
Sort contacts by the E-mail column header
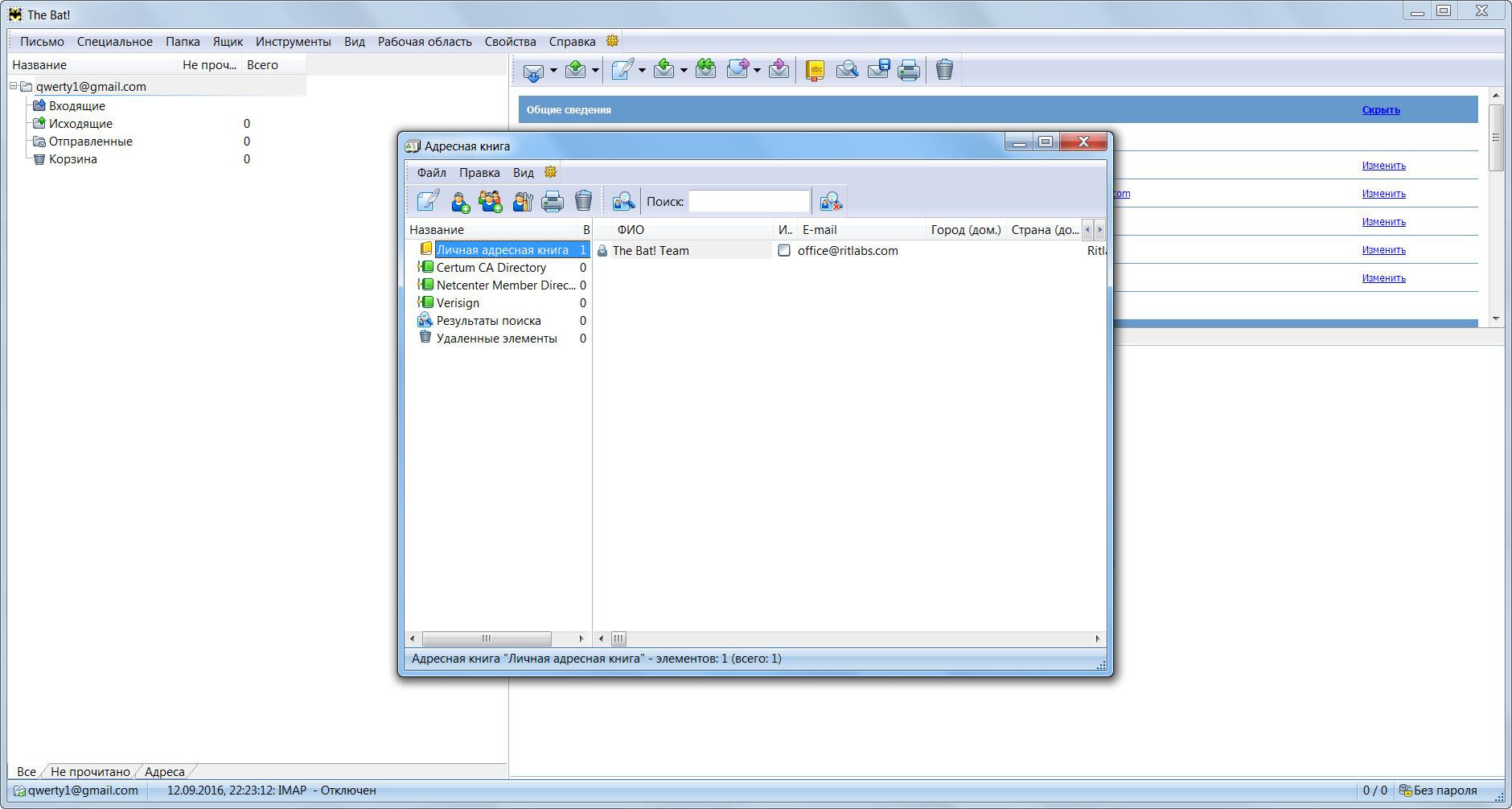tap(861, 230)
